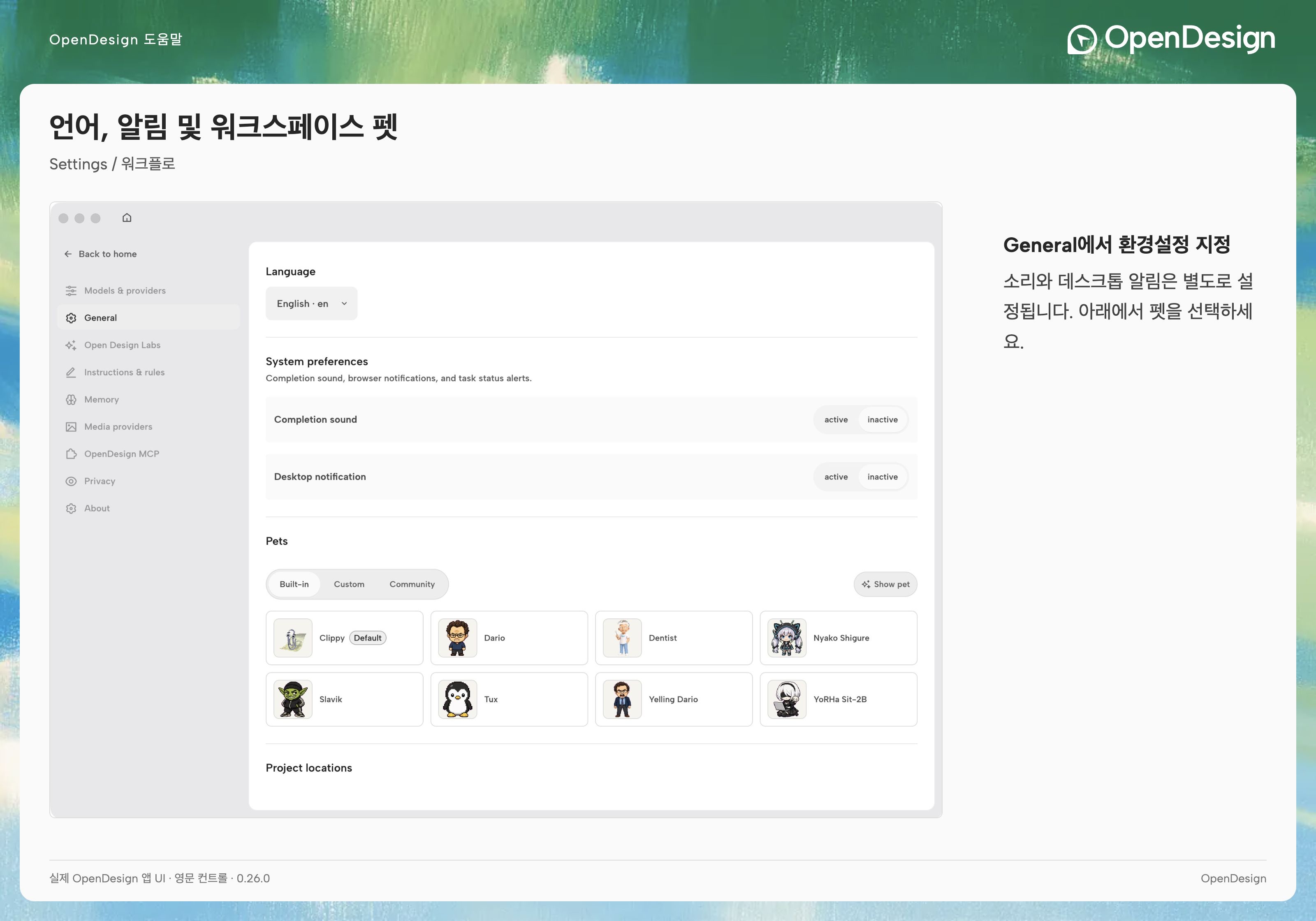Click the Yelling Dario pet avatar
Screen dimensions: 1316x921
point(623,699)
